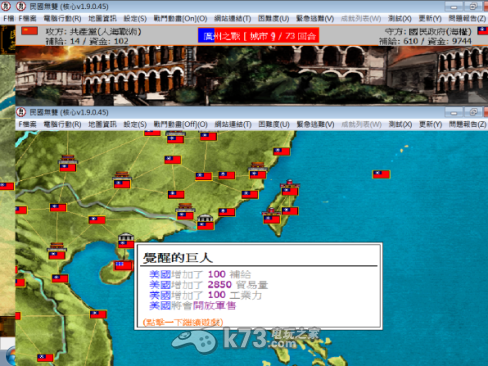This screenshot has height=366, width=488.
Task: Minimize the front 民國無雙 window
Action: click(453, 112)
